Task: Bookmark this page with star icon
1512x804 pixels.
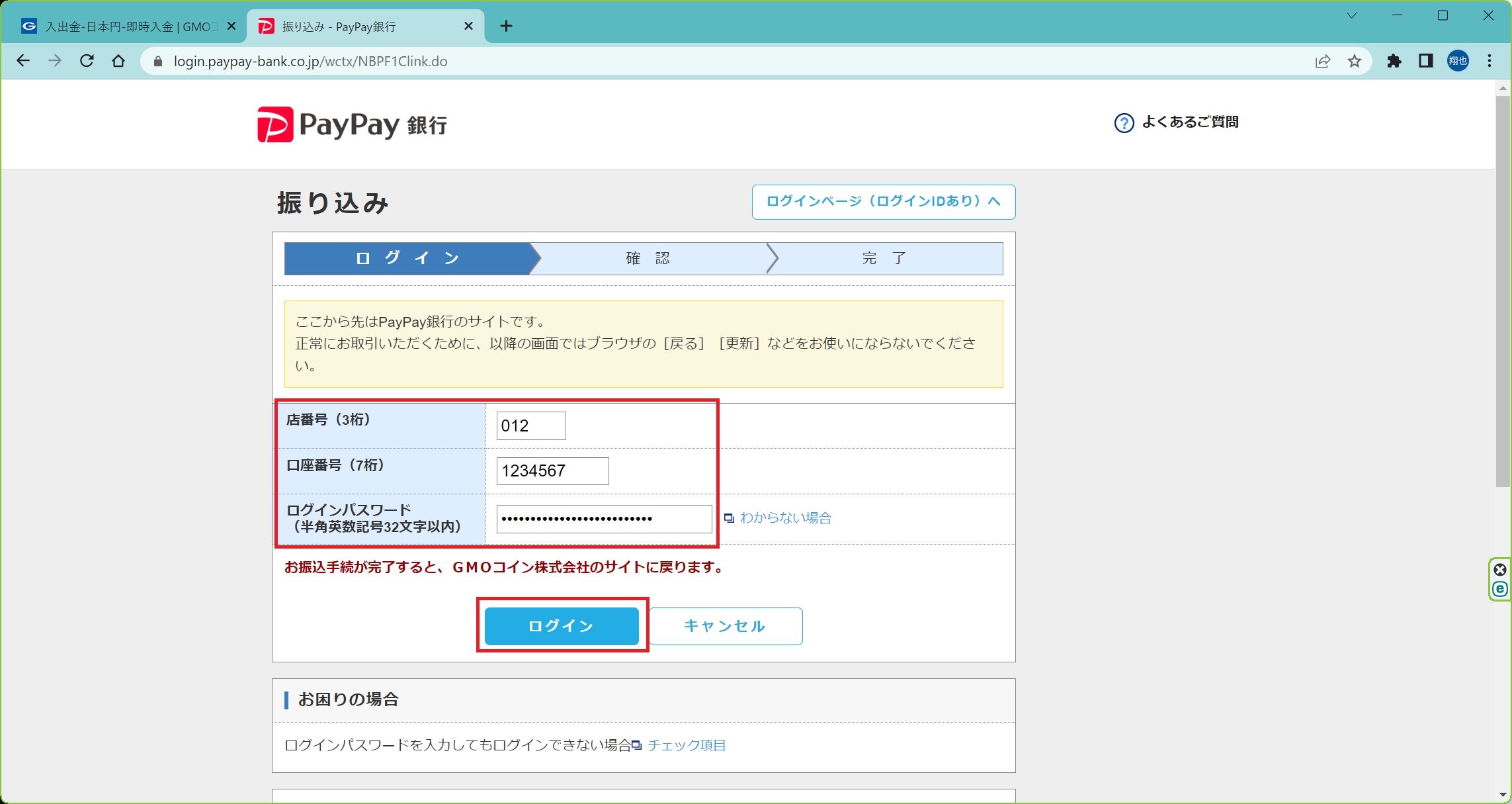Action: coord(1355,61)
